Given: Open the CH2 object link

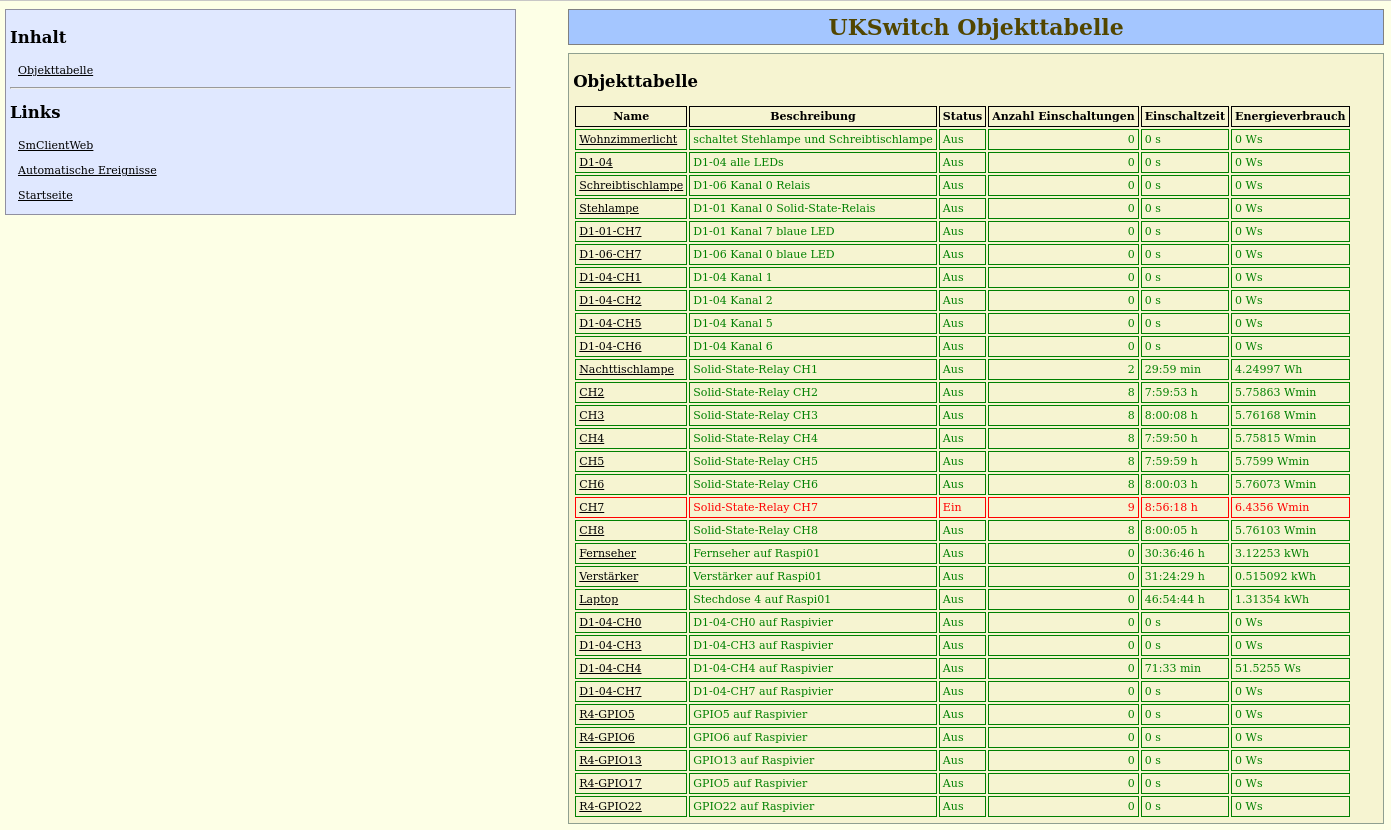Looking at the screenshot, I should 591,392.
